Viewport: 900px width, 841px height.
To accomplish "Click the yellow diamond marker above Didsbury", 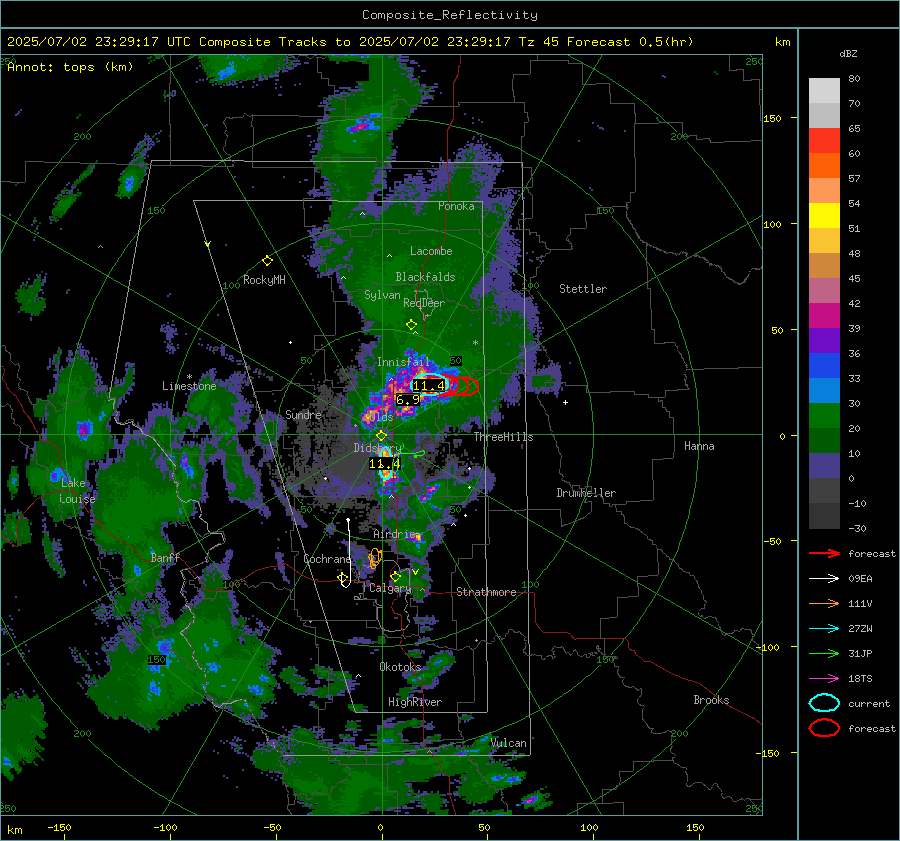I will tap(381, 436).
